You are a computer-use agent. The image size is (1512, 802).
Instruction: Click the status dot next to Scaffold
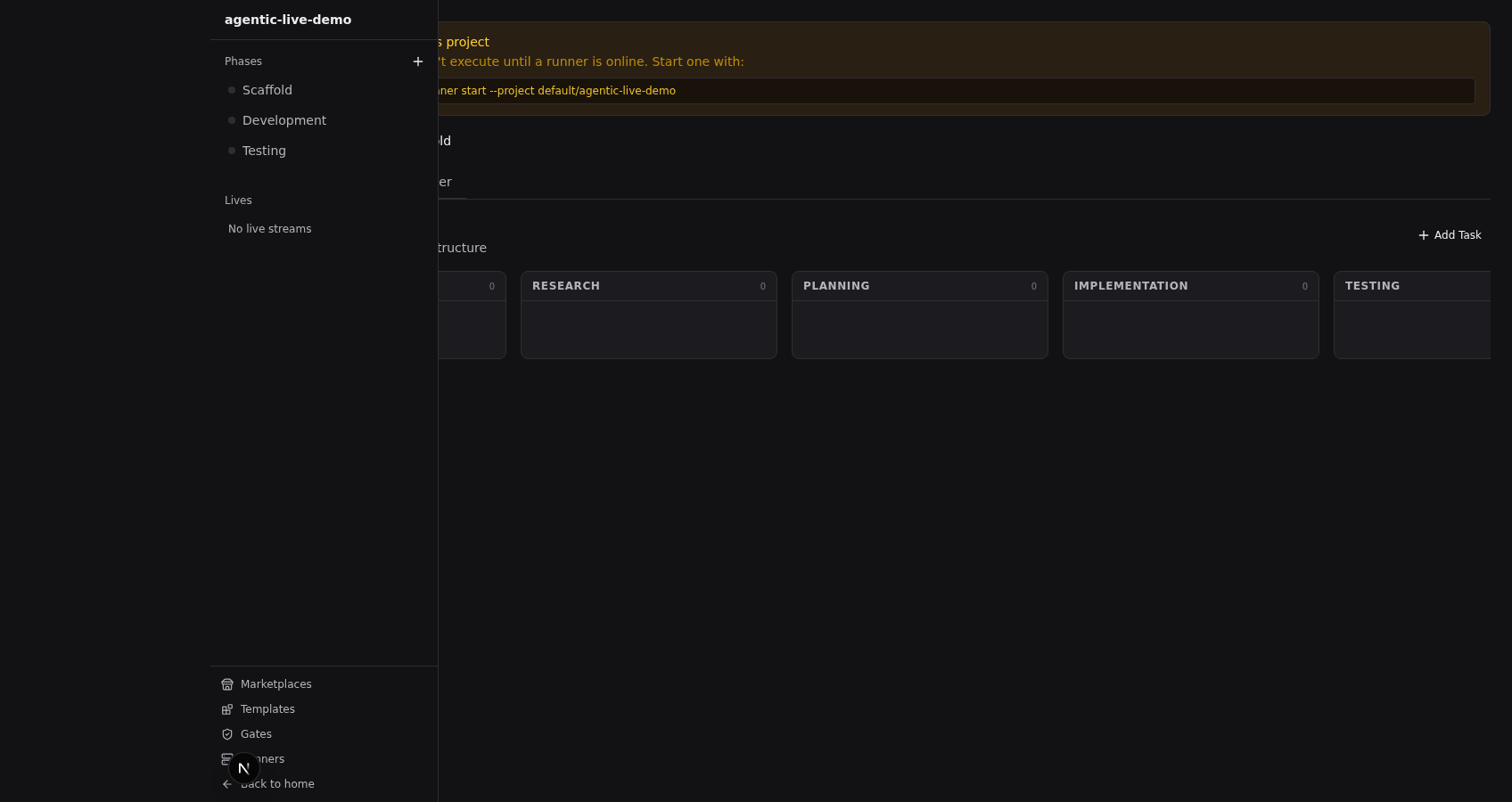(232, 90)
